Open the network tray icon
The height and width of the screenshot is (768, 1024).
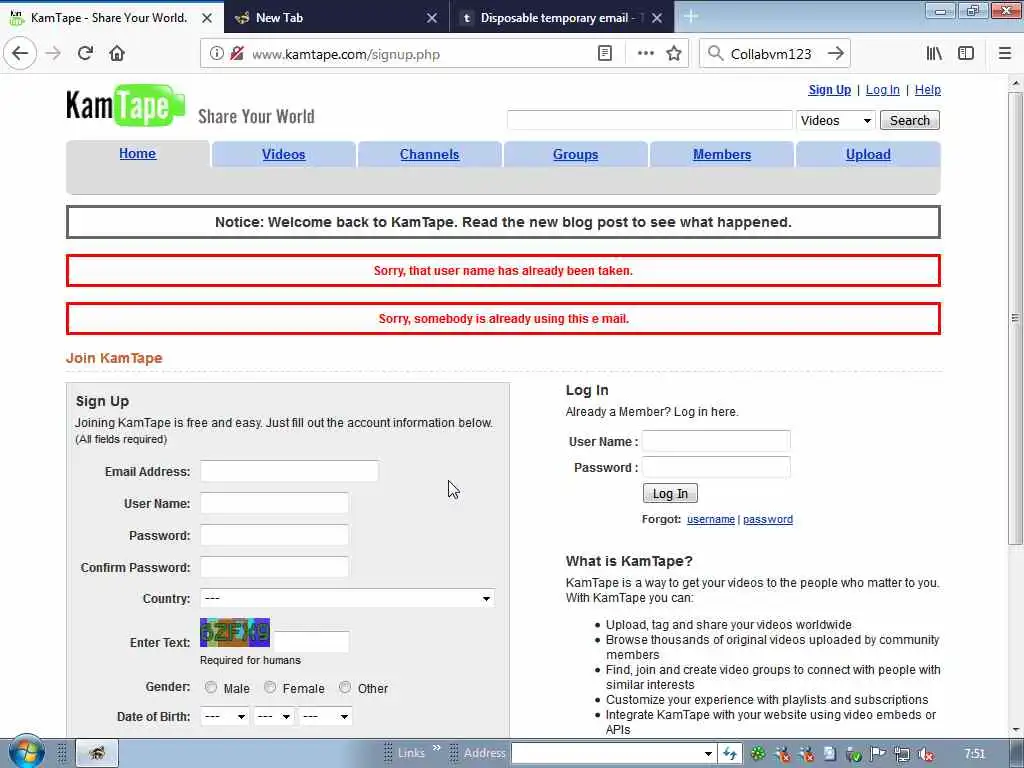tap(902, 754)
